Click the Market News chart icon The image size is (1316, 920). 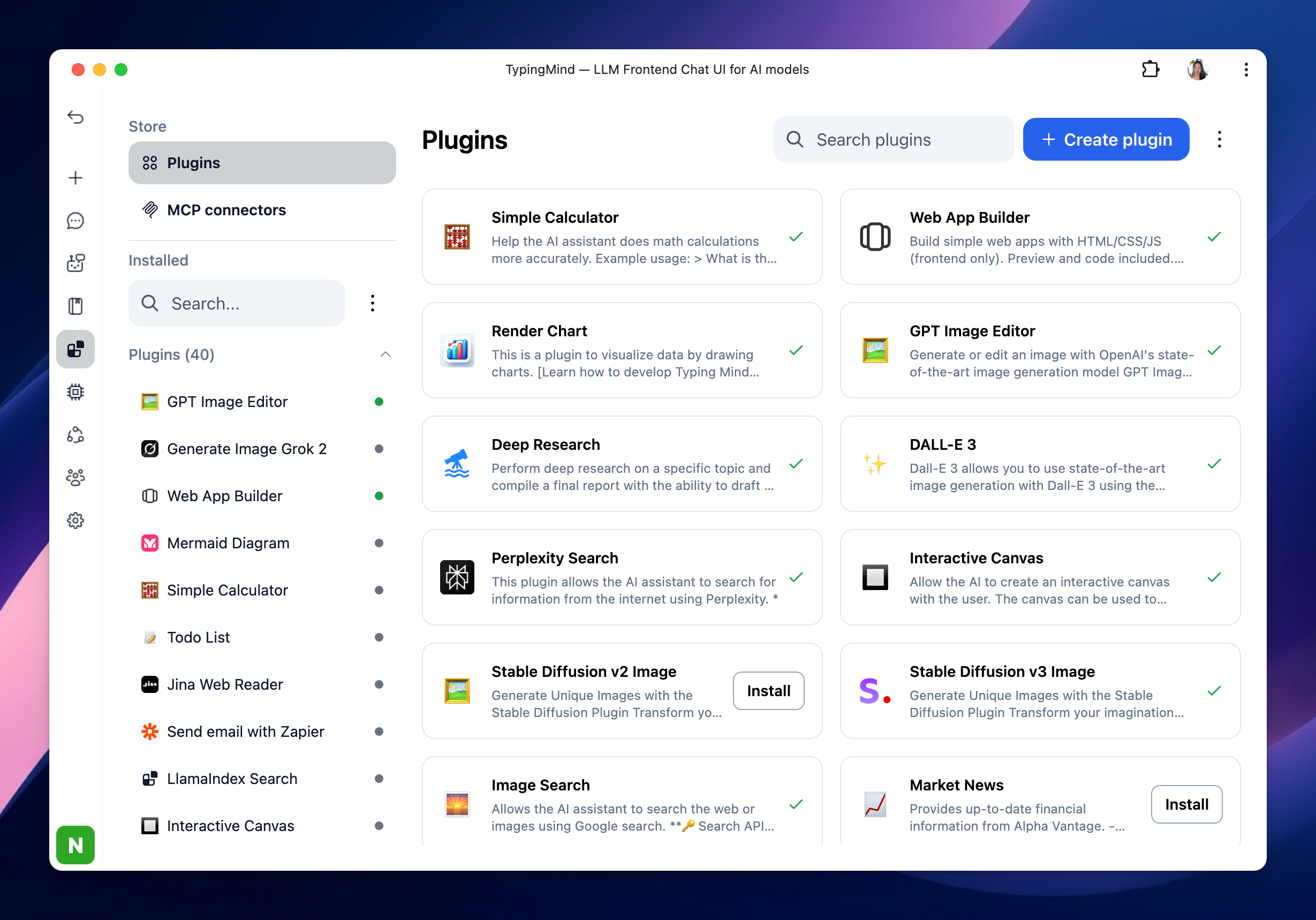click(x=875, y=804)
